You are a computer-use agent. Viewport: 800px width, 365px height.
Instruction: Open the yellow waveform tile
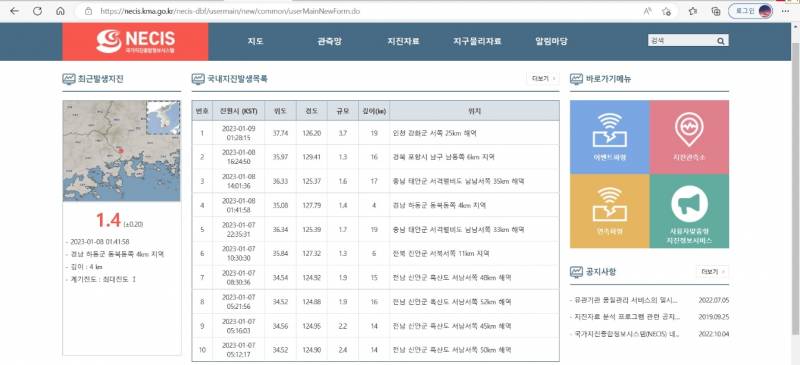click(x=610, y=211)
